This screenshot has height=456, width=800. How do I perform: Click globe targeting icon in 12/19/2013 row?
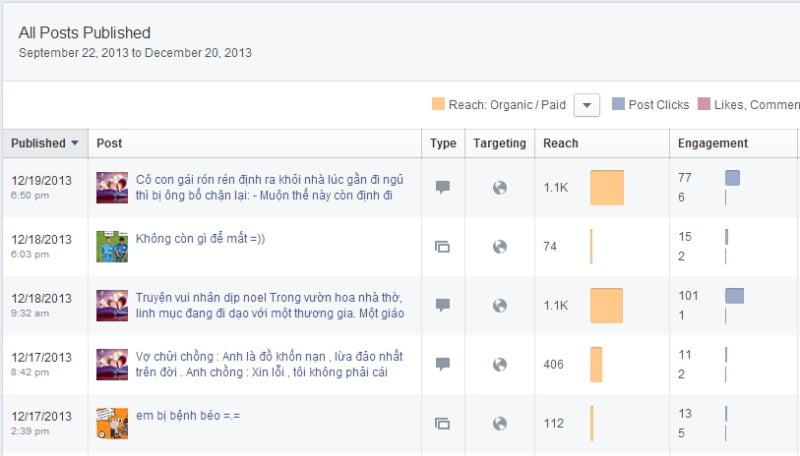tap(500, 187)
